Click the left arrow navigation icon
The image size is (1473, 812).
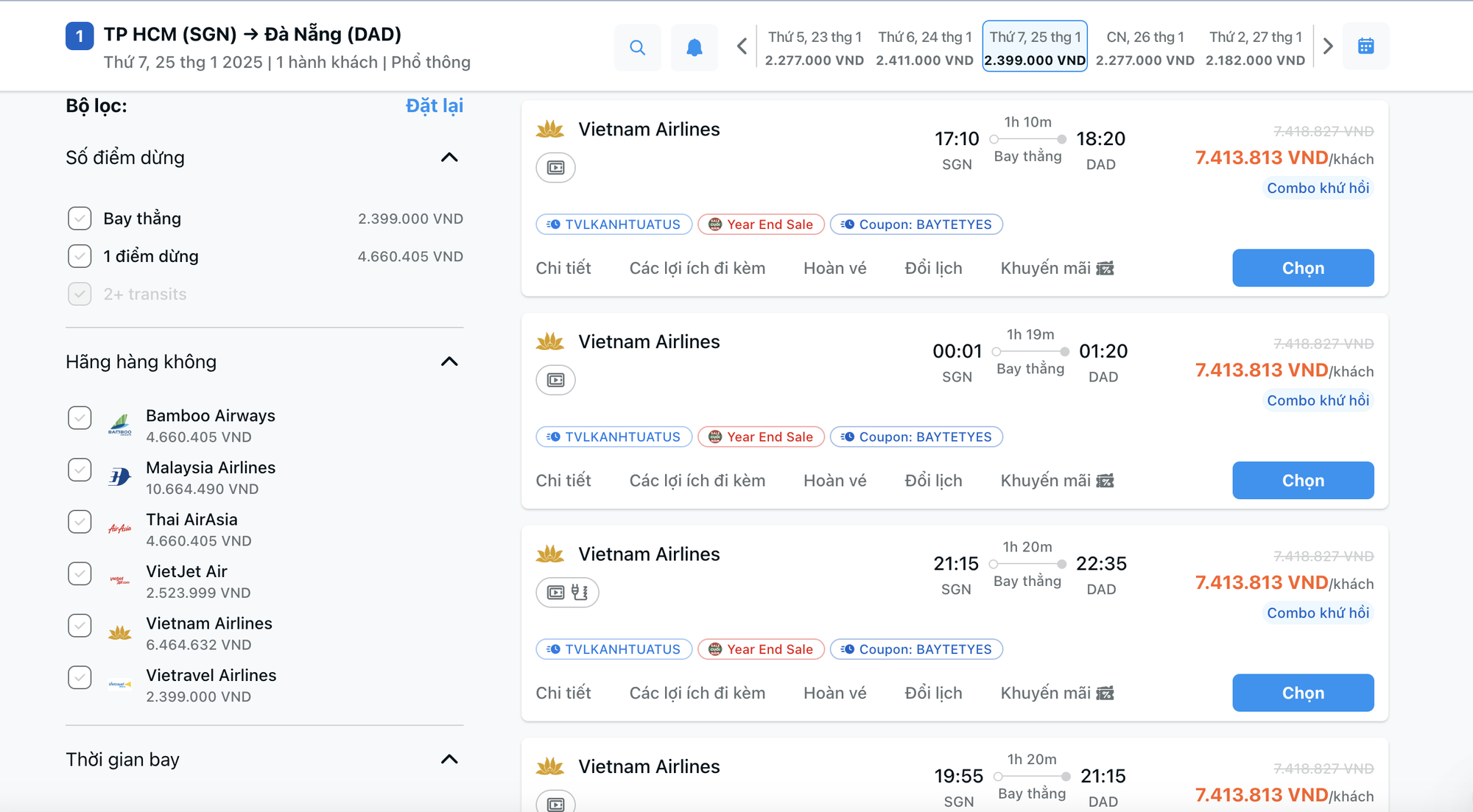click(742, 46)
